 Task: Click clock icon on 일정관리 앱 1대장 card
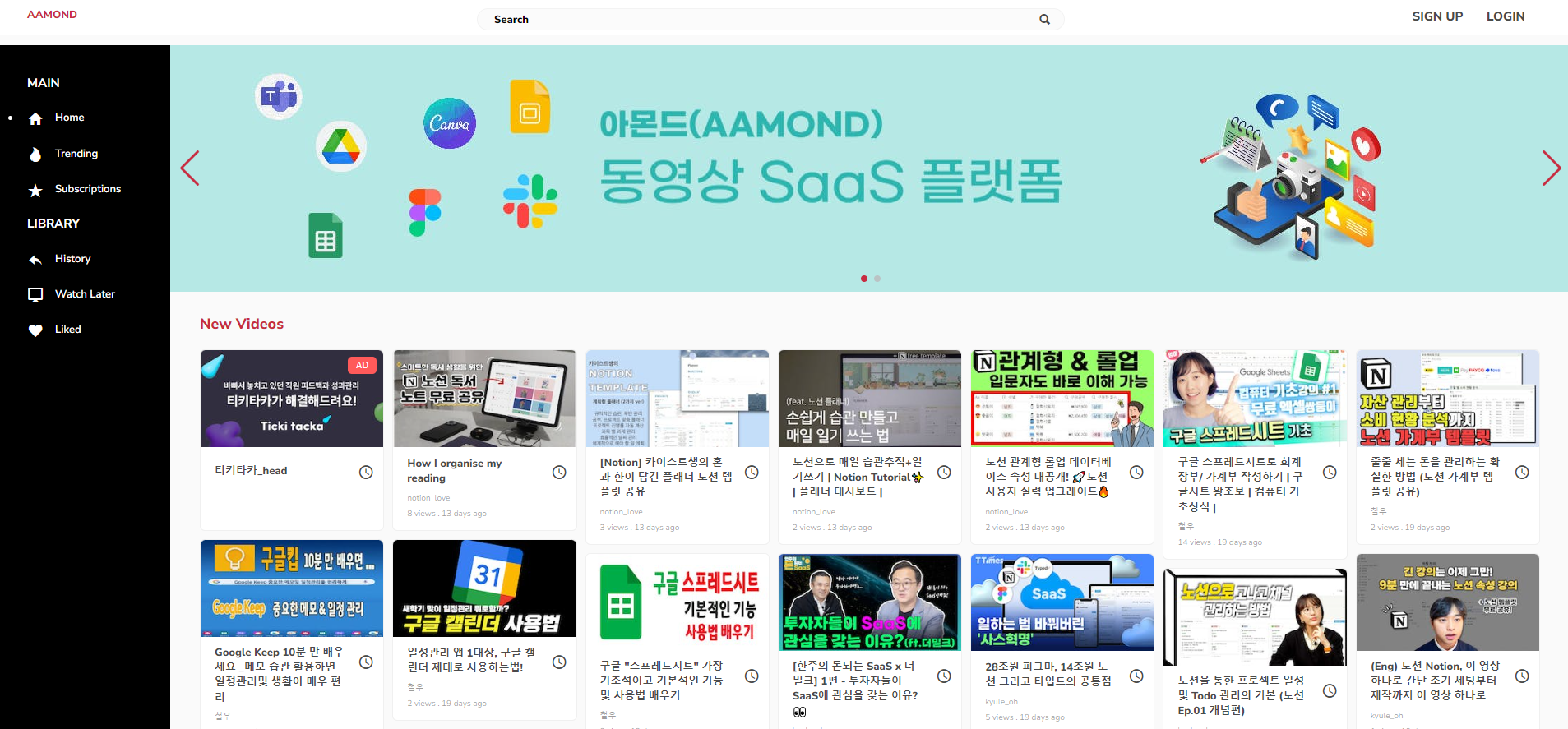point(559,662)
